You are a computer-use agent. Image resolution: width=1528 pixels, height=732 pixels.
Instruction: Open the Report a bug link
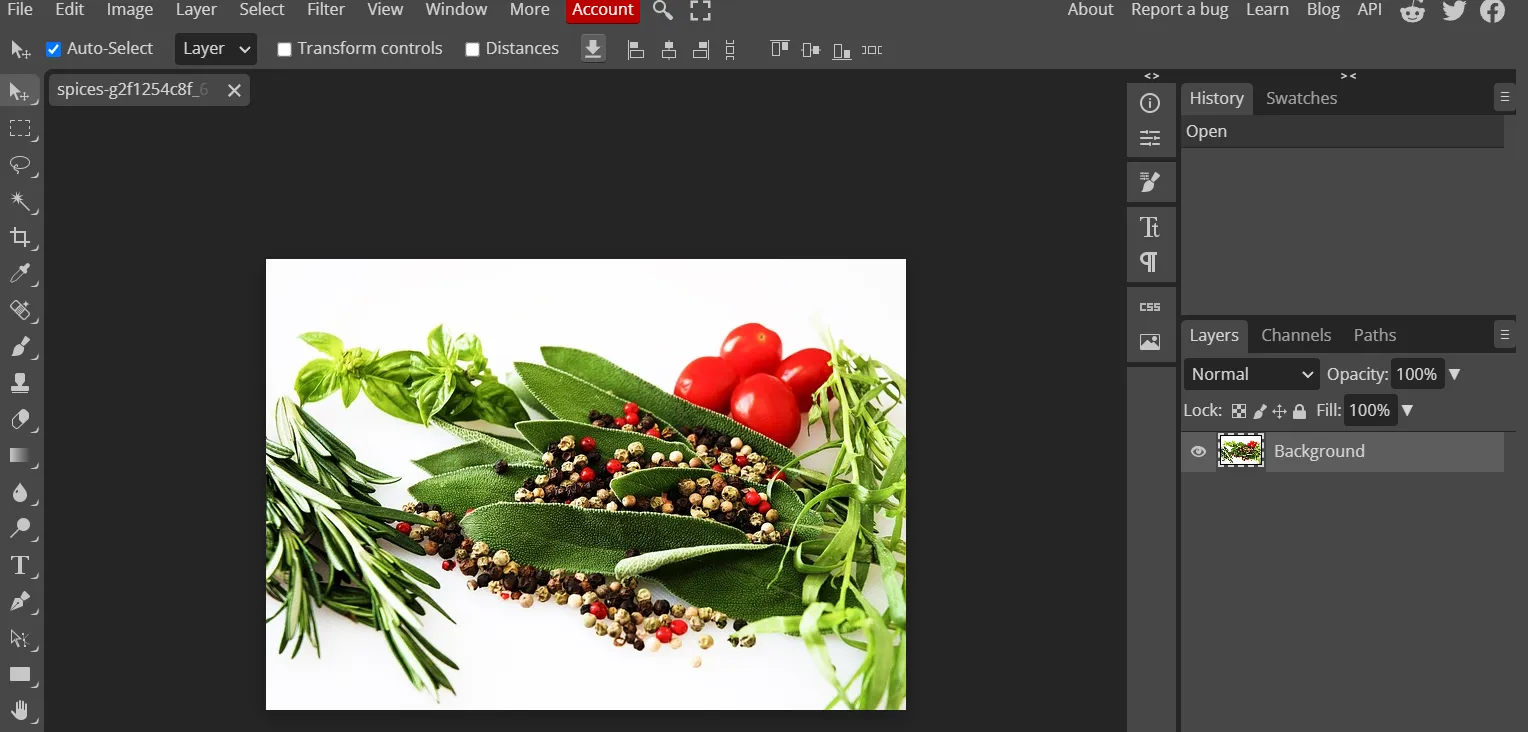tap(1179, 10)
